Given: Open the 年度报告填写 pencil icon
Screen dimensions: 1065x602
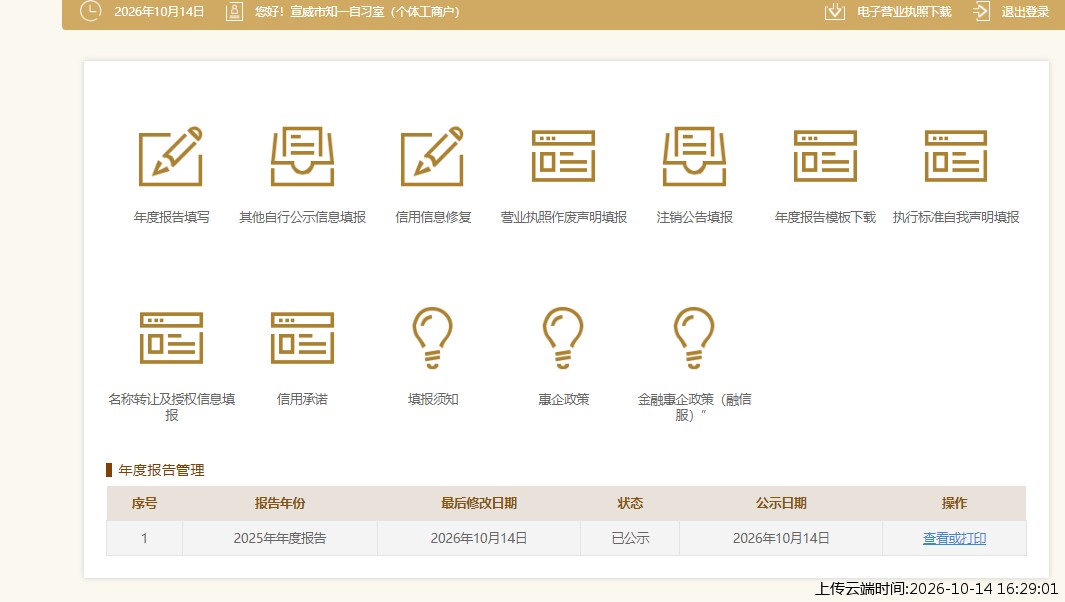Looking at the screenshot, I should 170,156.
